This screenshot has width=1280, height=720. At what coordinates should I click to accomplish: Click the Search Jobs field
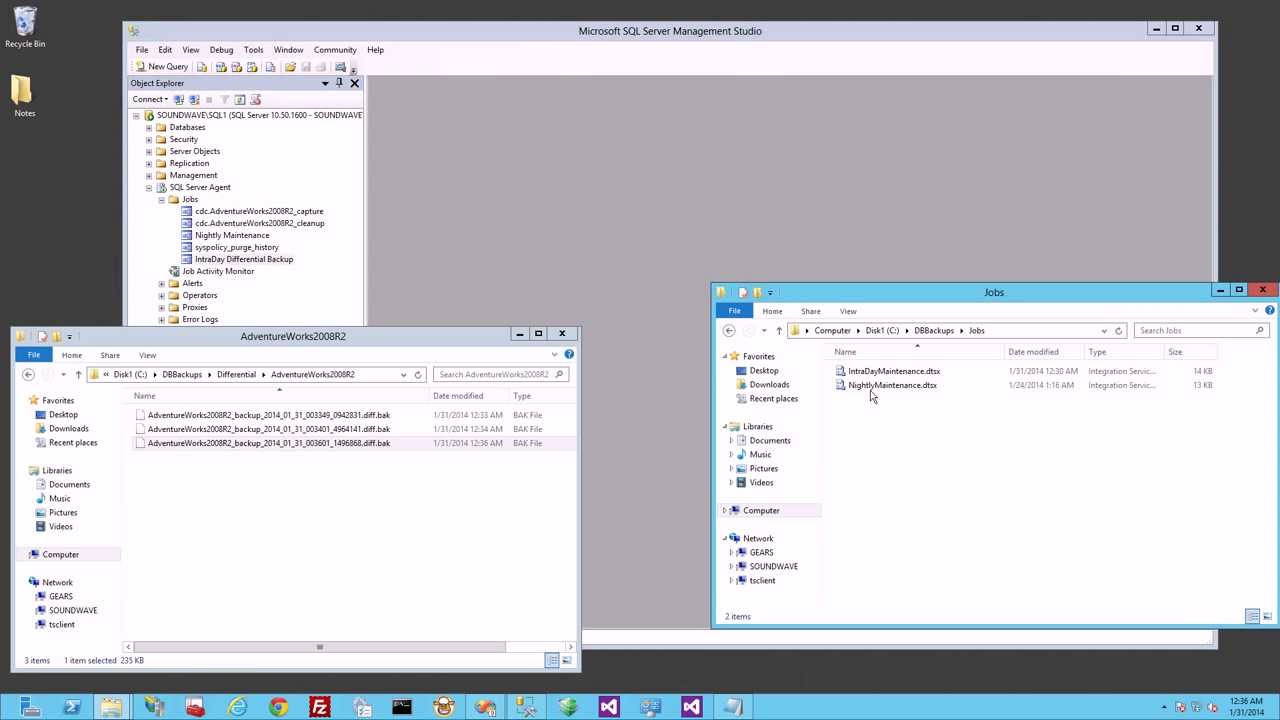point(1200,330)
